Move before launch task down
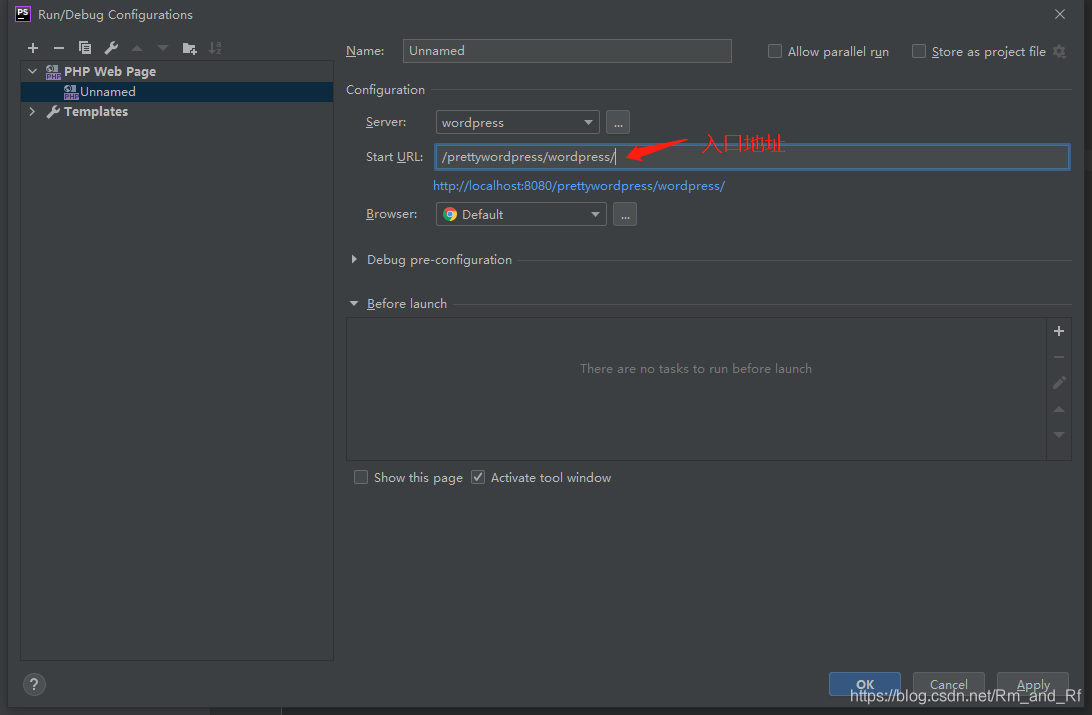The height and width of the screenshot is (715, 1092). (1059, 435)
